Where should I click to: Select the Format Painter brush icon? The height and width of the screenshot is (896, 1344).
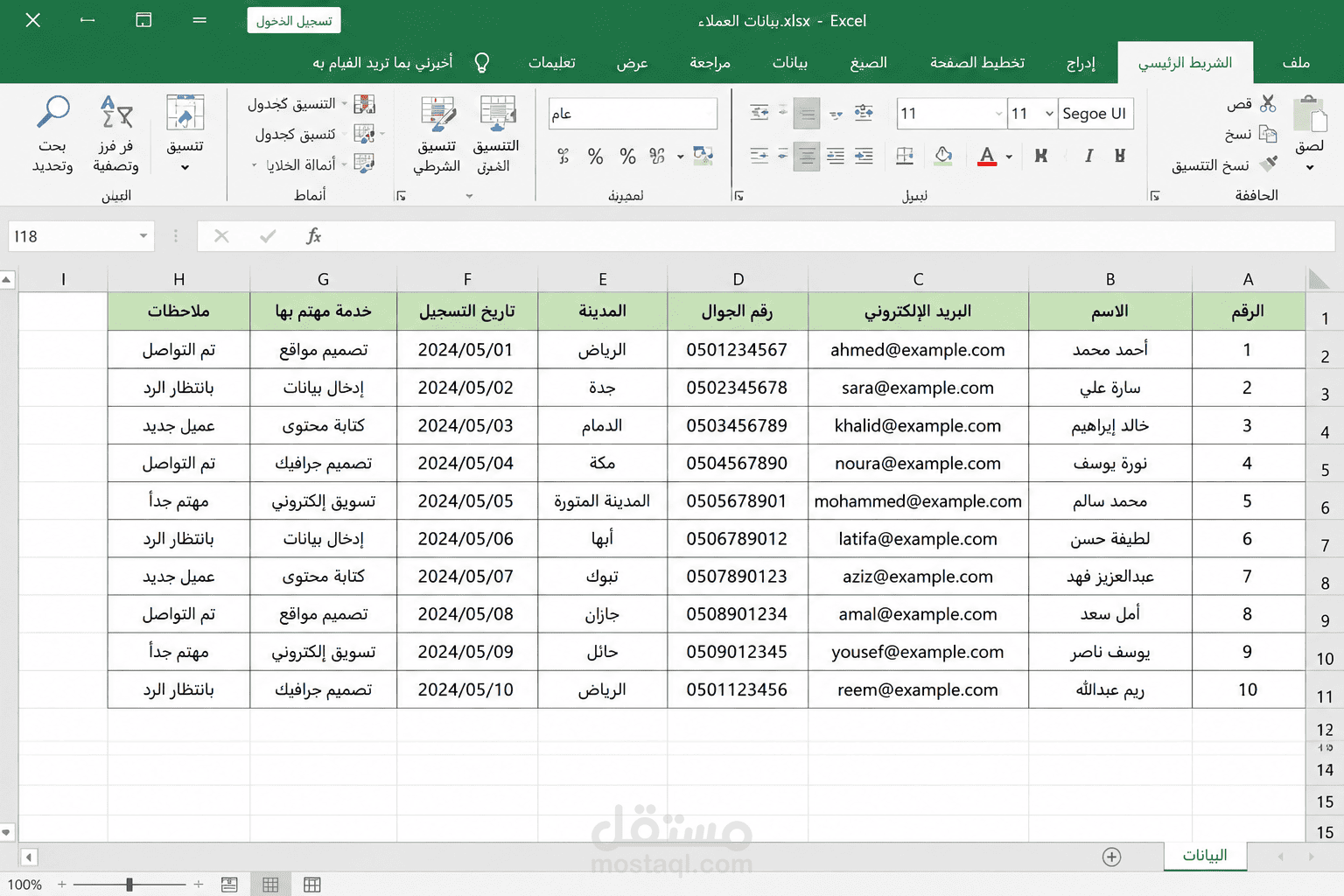coord(1268,164)
